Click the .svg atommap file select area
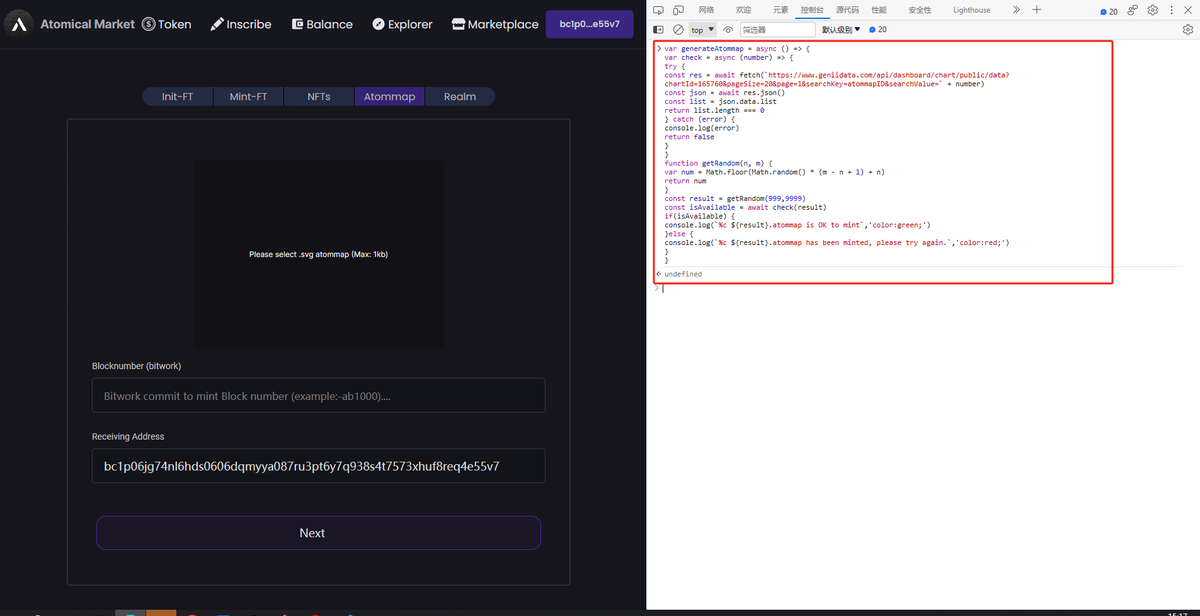The image size is (1200, 616). pyautogui.click(x=319, y=254)
